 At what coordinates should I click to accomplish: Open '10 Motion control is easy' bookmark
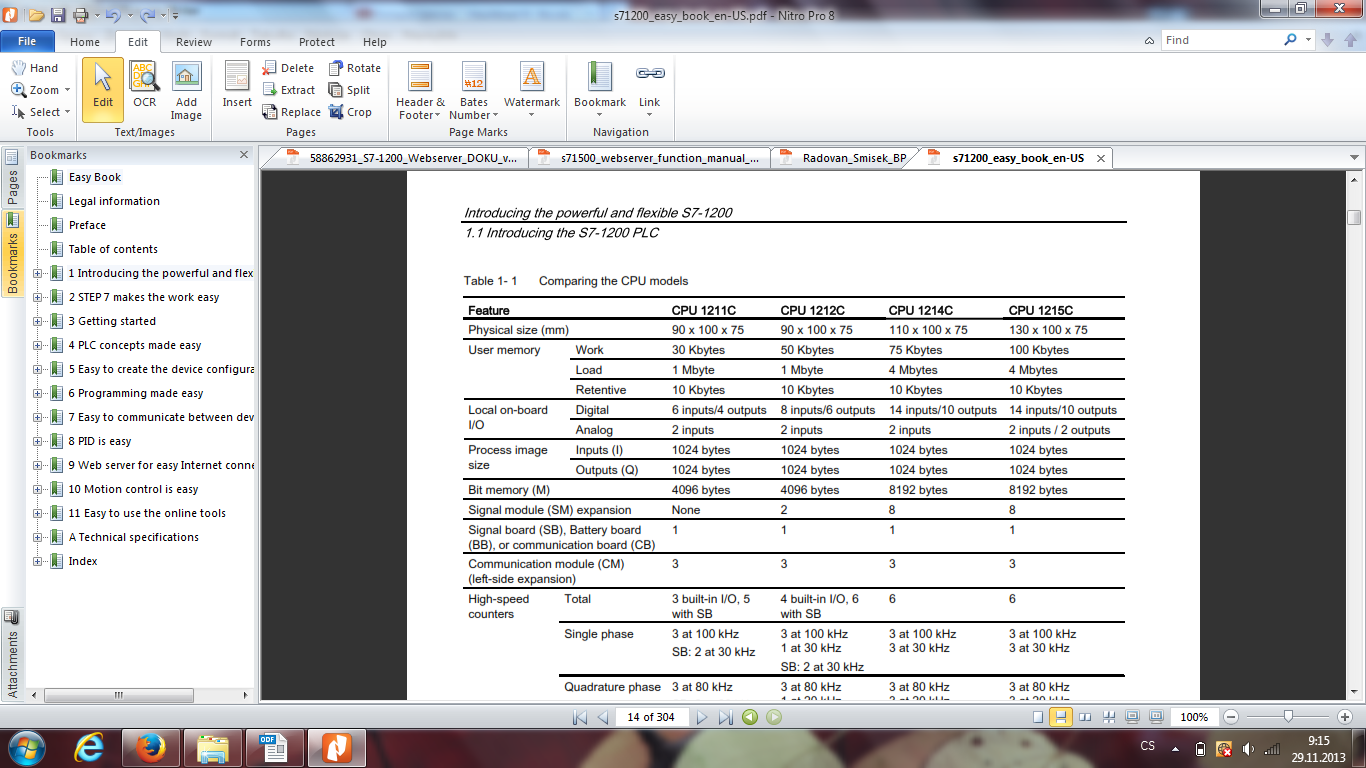pos(133,489)
